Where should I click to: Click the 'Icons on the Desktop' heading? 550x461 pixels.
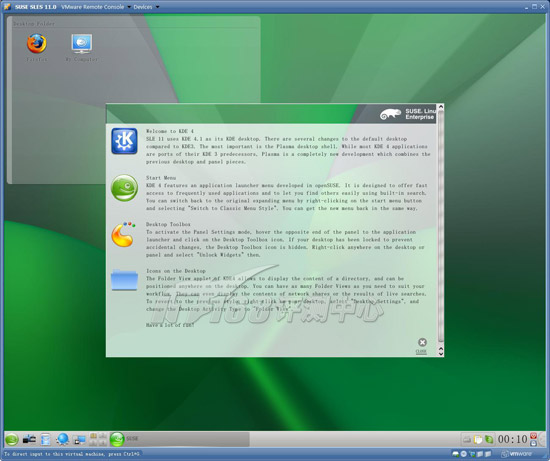point(176,271)
